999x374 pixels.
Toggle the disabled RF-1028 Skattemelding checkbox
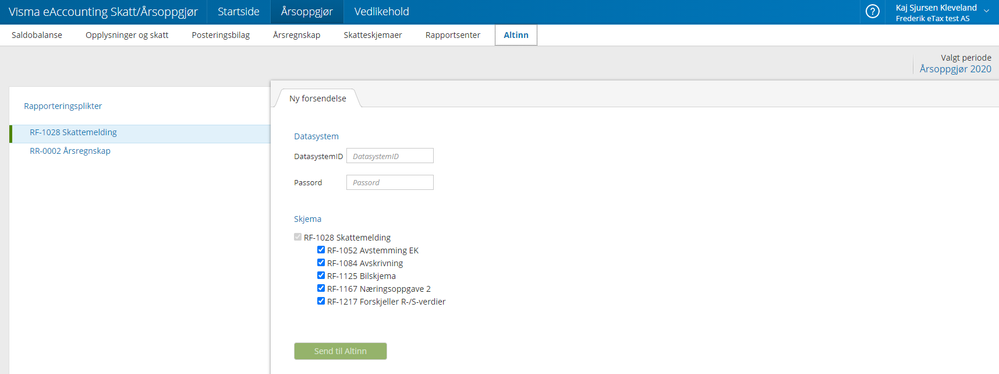pos(298,238)
